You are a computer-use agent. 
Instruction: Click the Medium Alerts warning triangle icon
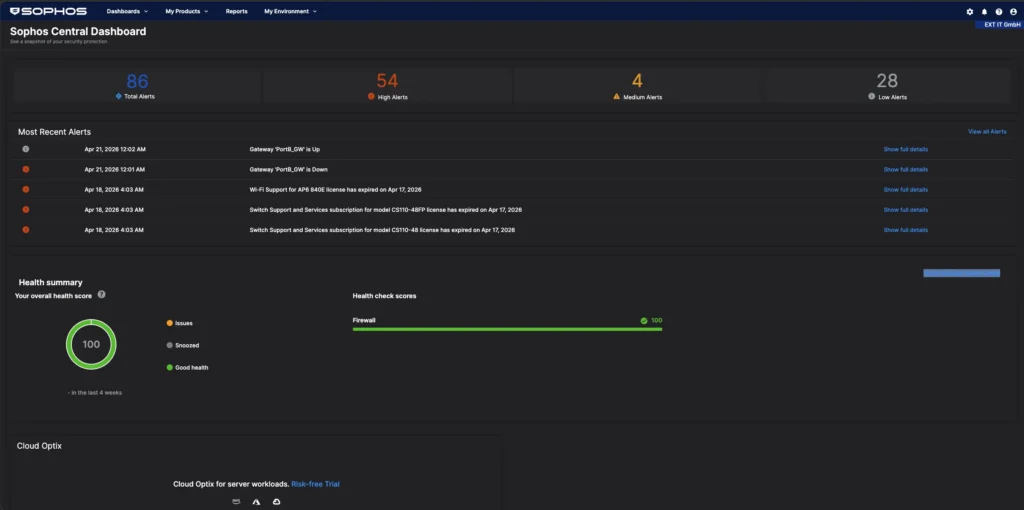coord(616,96)
